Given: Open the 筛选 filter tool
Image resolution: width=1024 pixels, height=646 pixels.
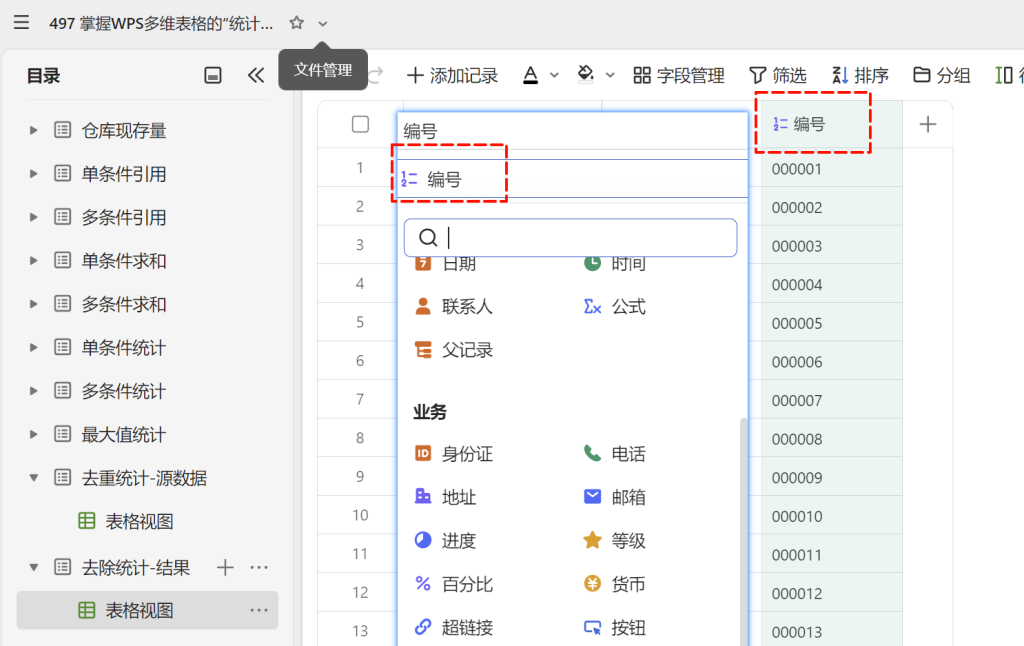Looking at the screenshot, I should click(x=778, y=76).
